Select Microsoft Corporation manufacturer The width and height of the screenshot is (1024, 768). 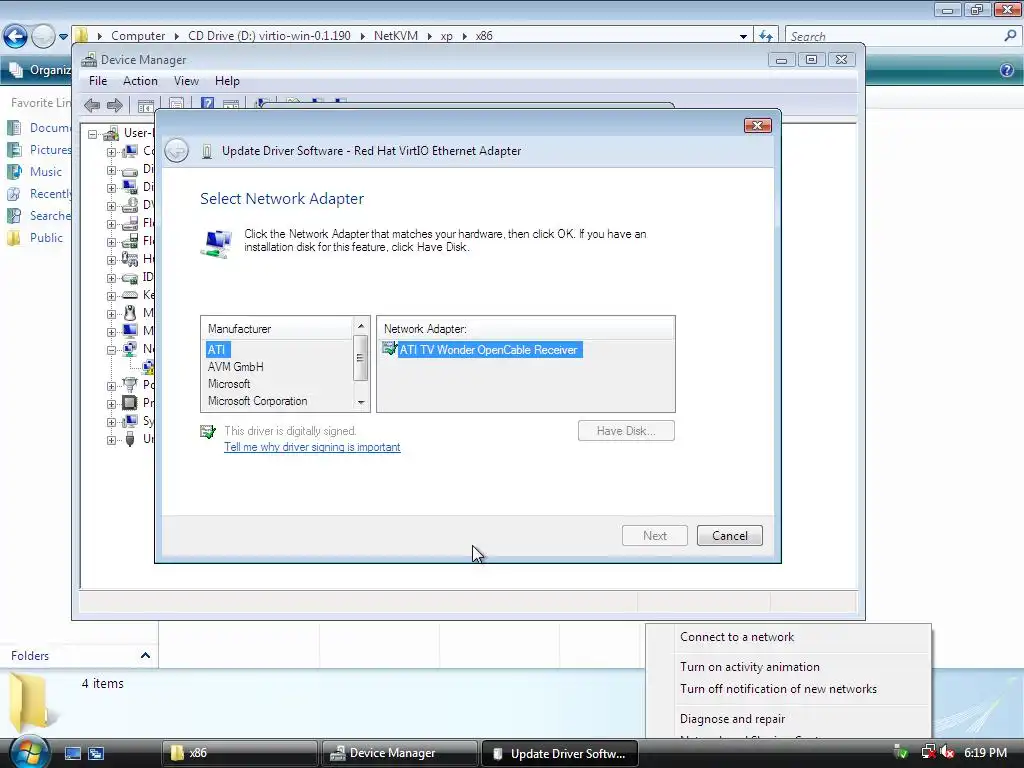257,401
